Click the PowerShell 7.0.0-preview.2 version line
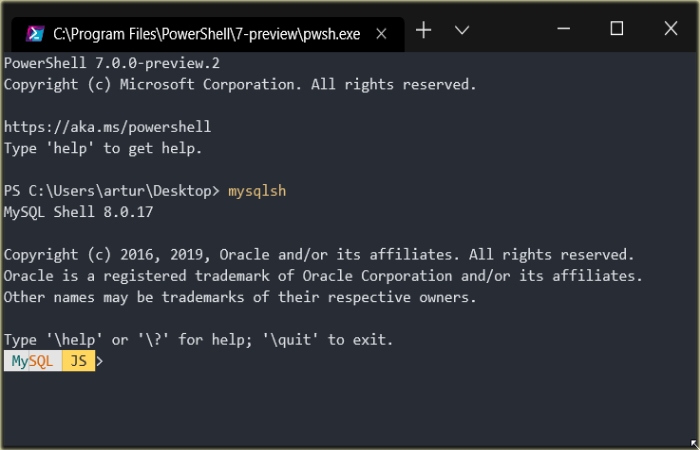 pos(112,63)
